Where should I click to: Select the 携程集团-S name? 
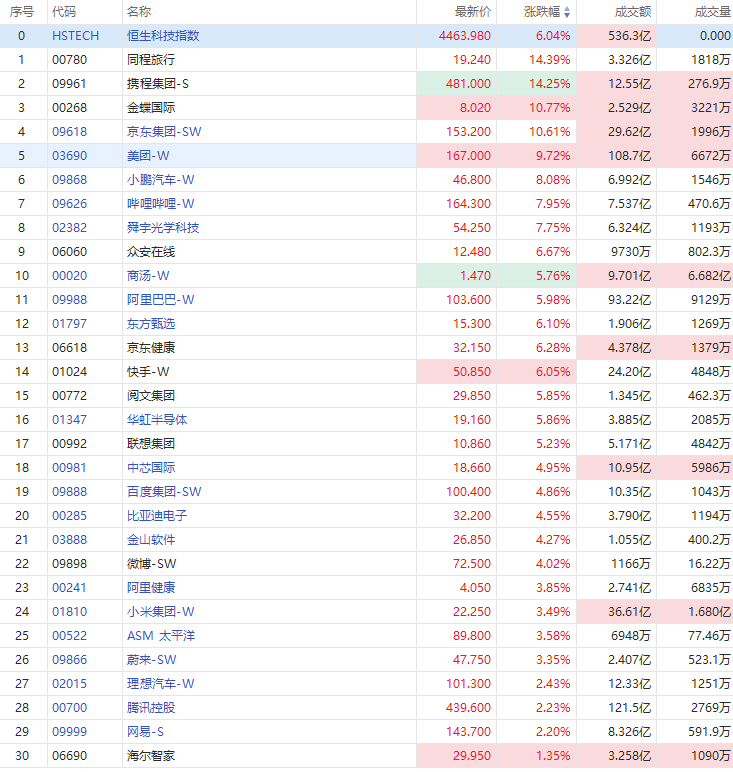click(x=158, y=84)
